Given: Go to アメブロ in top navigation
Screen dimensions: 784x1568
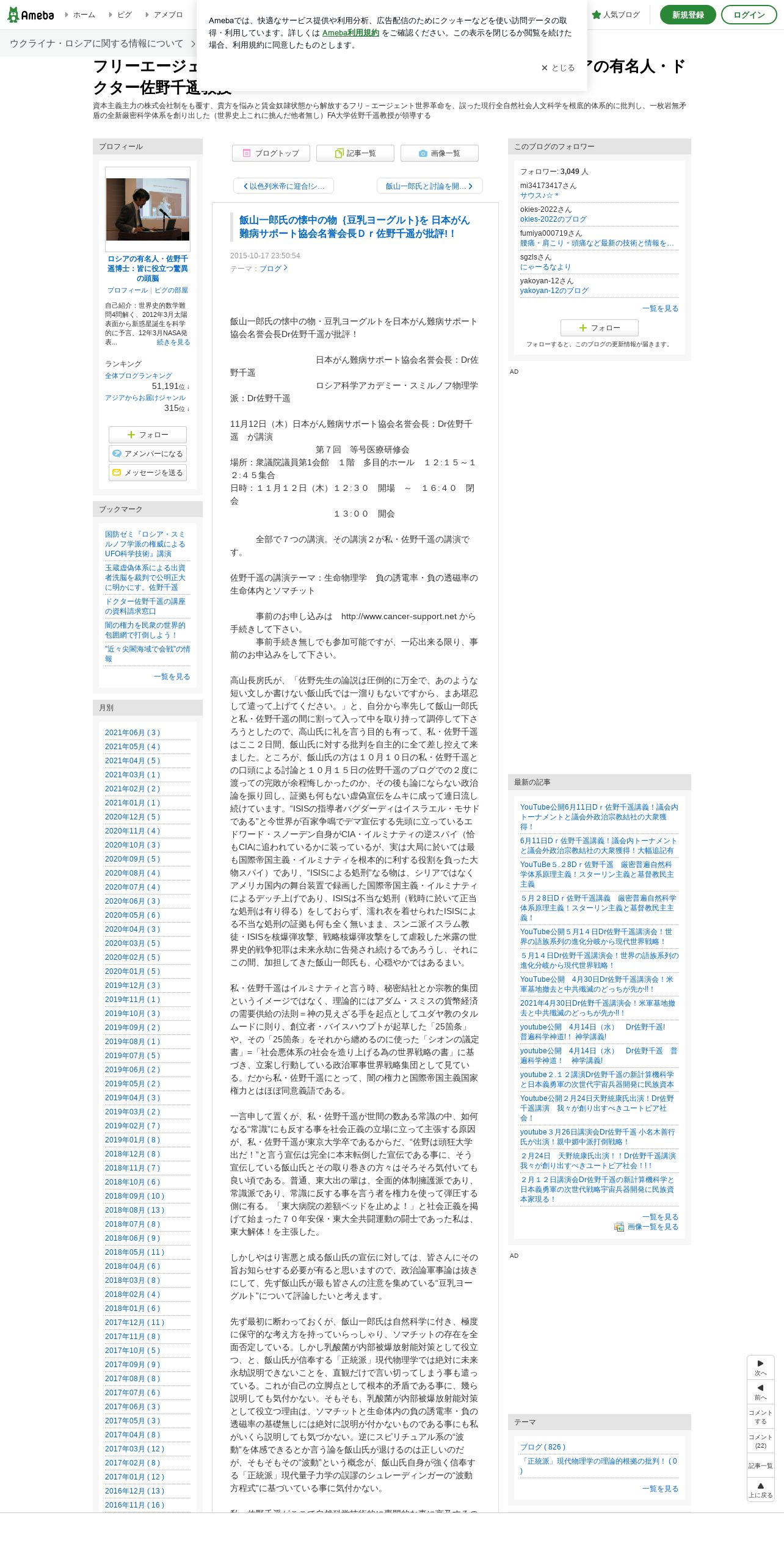Looking at the screenshot, I should point(164,15).
